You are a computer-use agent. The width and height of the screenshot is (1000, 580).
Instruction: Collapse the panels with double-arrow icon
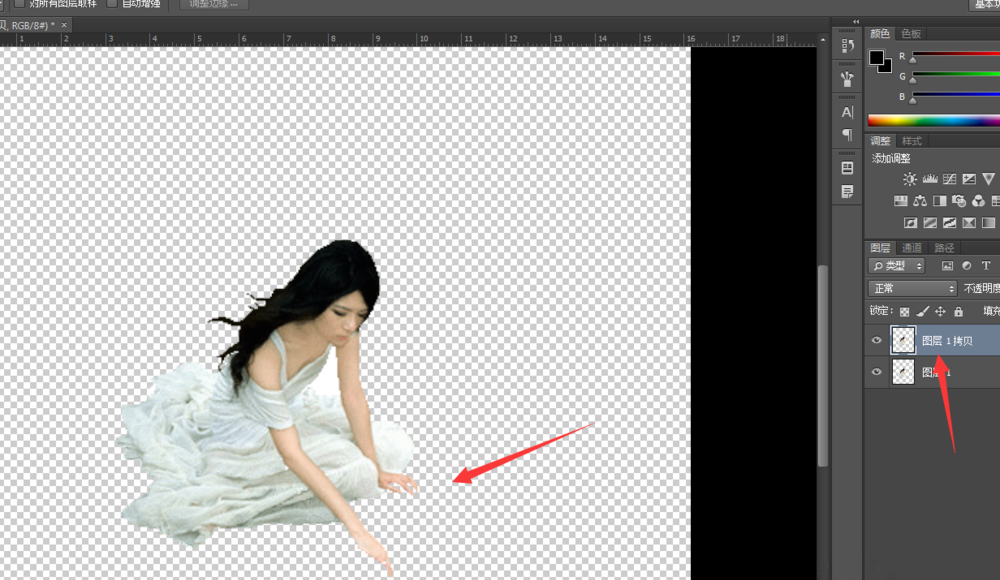tap(856, 21)
